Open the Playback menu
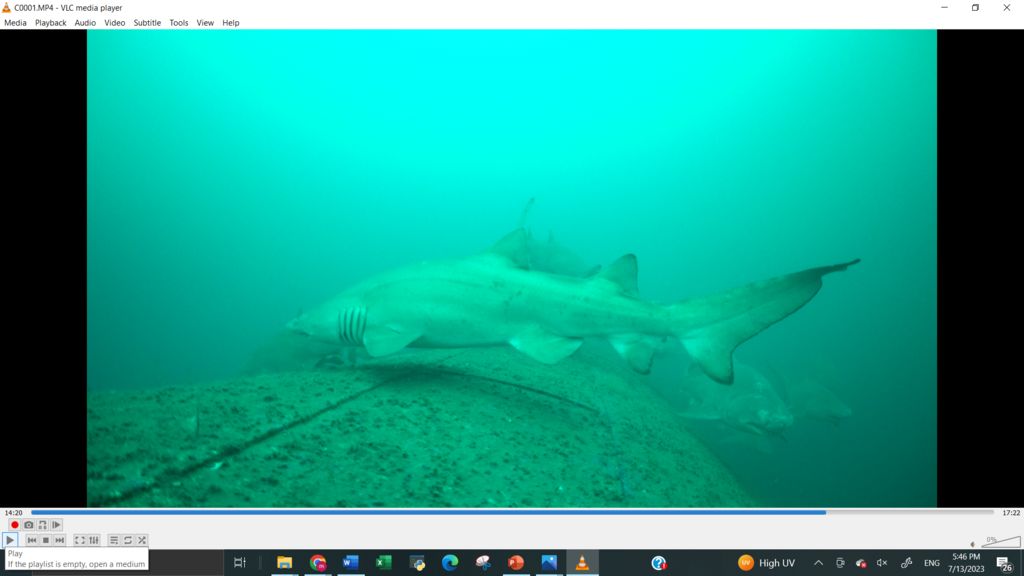The height and width of the screenshot is (576, 1024). coord(50,23)
